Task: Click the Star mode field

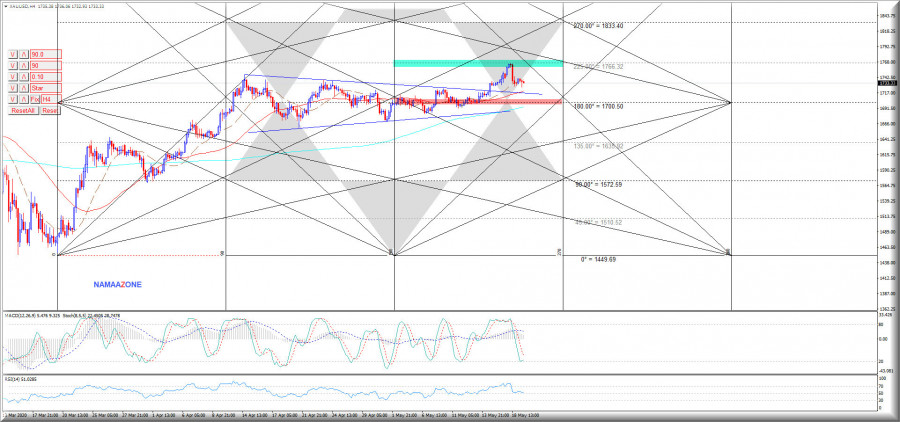Action: point(45,88)
